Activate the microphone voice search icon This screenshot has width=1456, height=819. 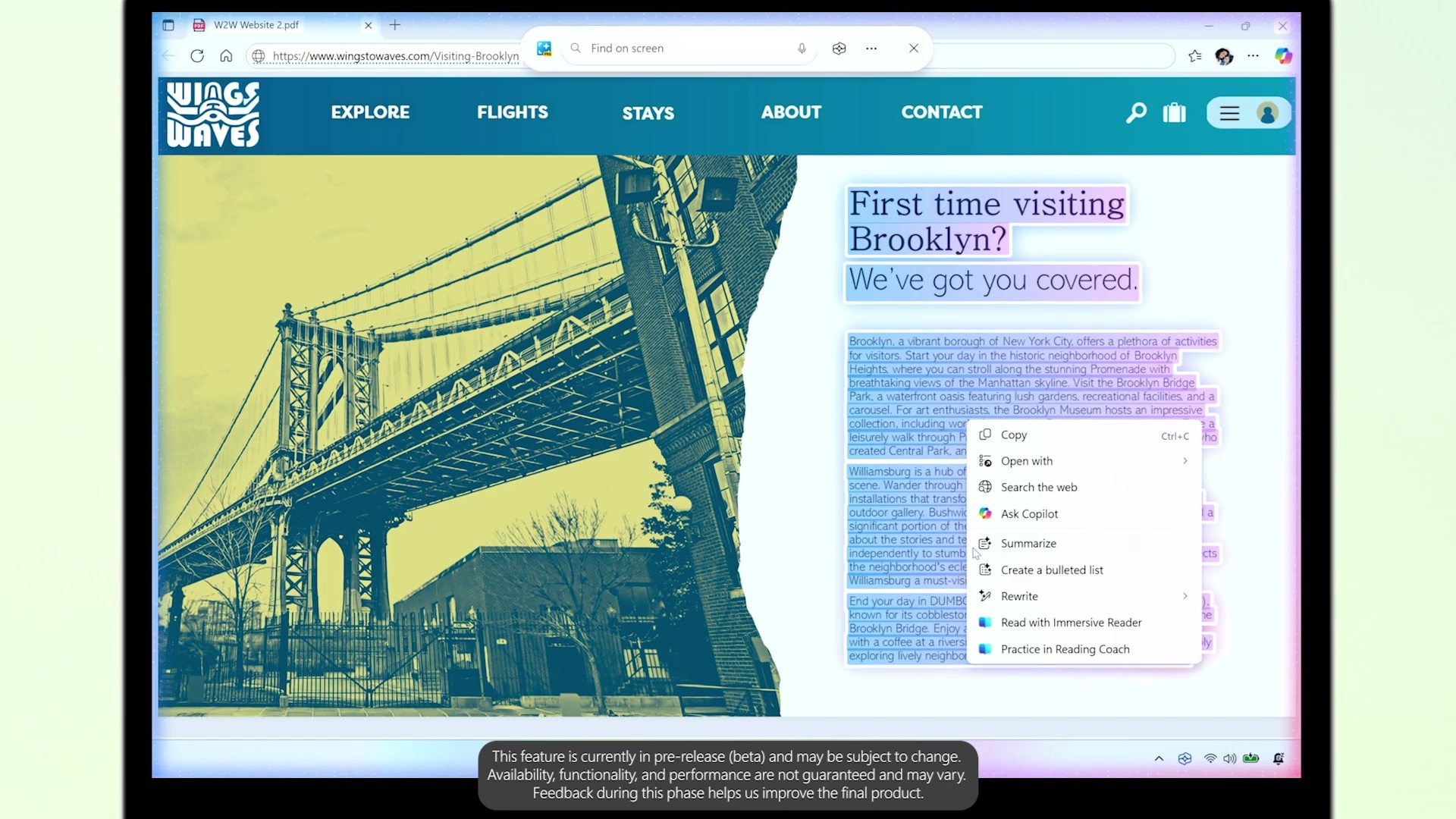(802, 49)
